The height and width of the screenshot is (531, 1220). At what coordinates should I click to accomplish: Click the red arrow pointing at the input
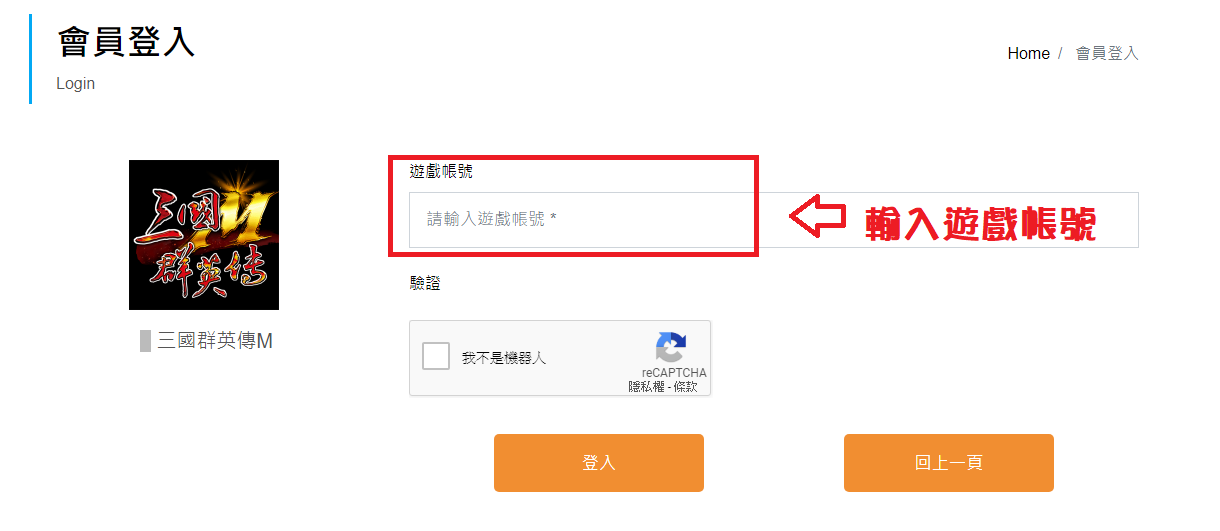[818, 218]
